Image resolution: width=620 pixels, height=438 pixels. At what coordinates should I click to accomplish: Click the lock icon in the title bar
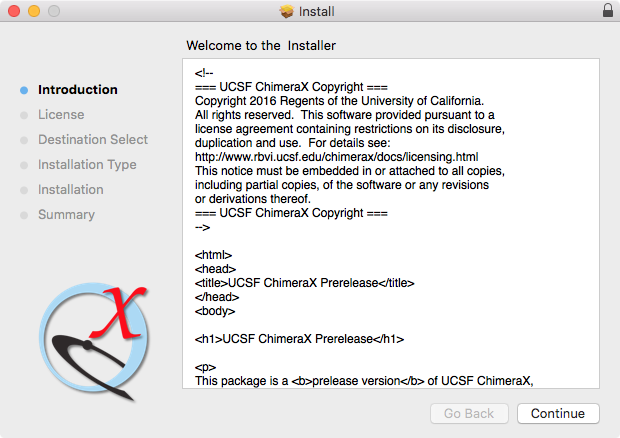607,12
